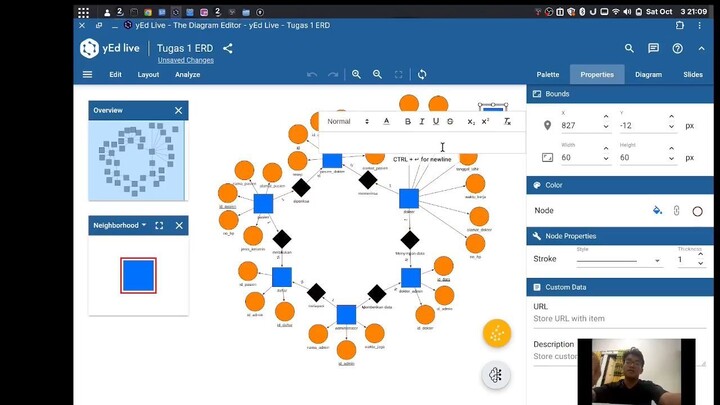720x405 pixels.
Task: Open the Analyze menu
Action: point(187,74)
